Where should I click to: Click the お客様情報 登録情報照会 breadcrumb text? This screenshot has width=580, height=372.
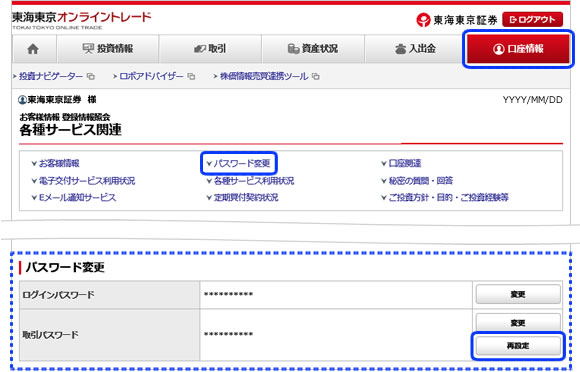click(x=65, y=117)
